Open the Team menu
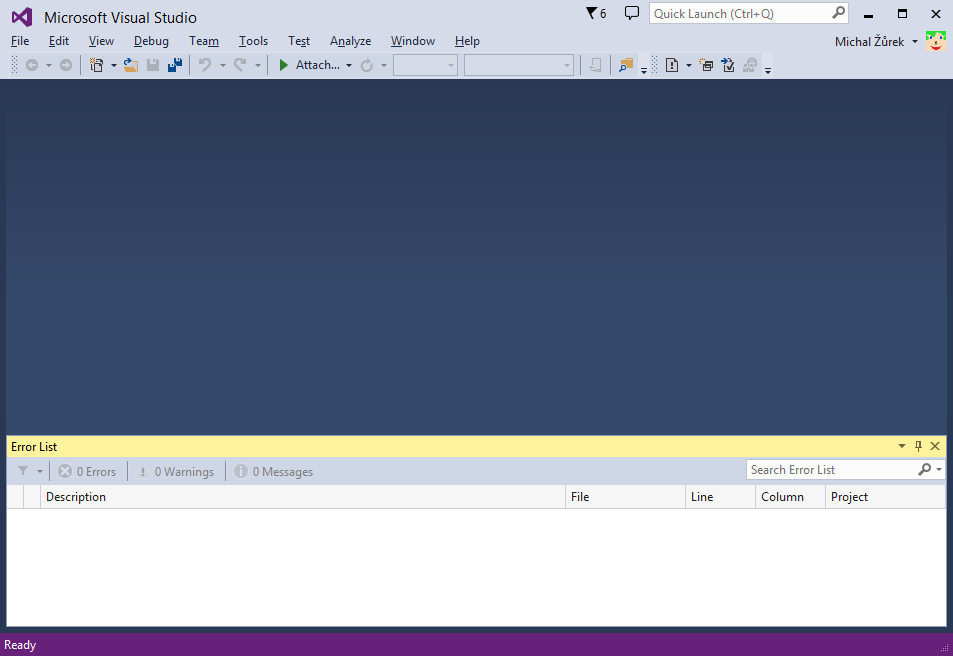 (x=204, y=41)
